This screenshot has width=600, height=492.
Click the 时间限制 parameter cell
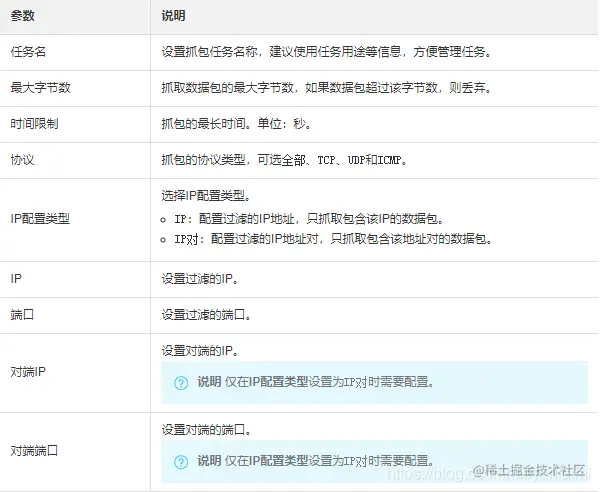point(75,124)
